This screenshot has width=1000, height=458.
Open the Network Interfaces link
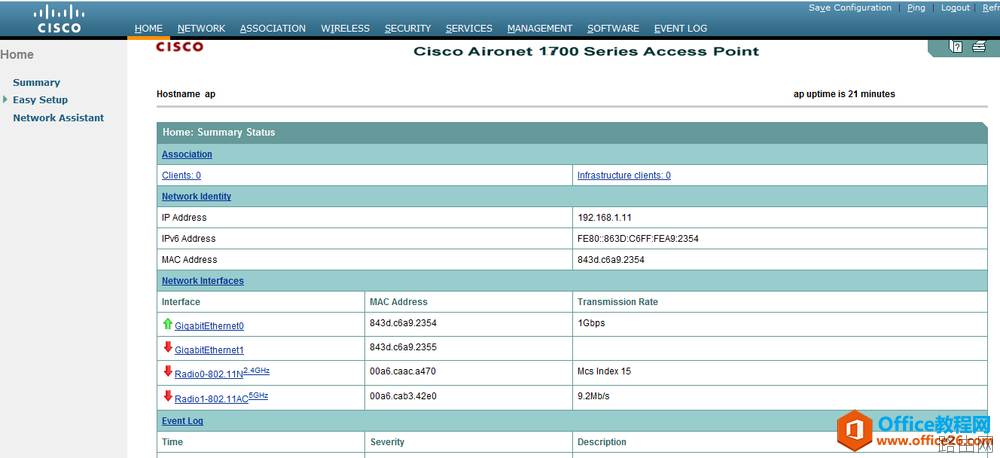click(203, 281)
